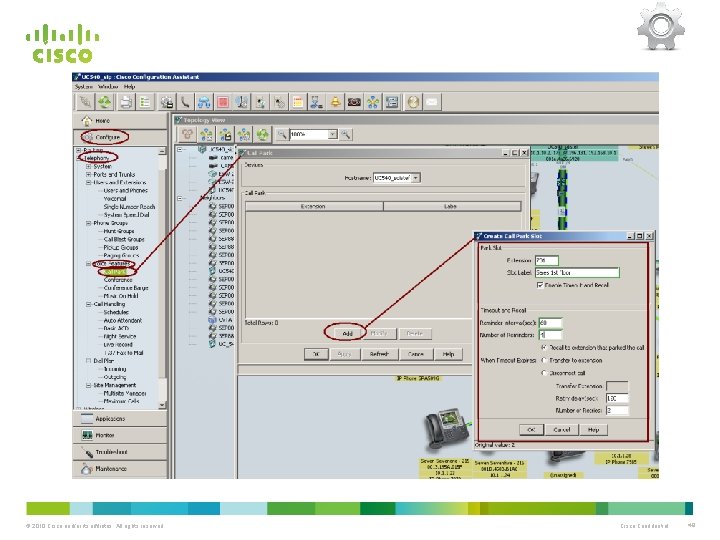720x540 pixels.
Task: Click the green Refresh icon in main toolbar
Action: point(105,102)
